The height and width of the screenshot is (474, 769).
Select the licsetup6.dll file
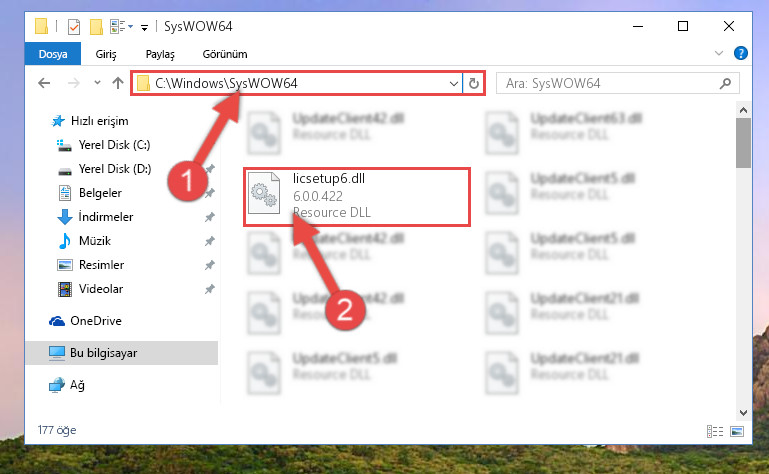tap(357, 196)
